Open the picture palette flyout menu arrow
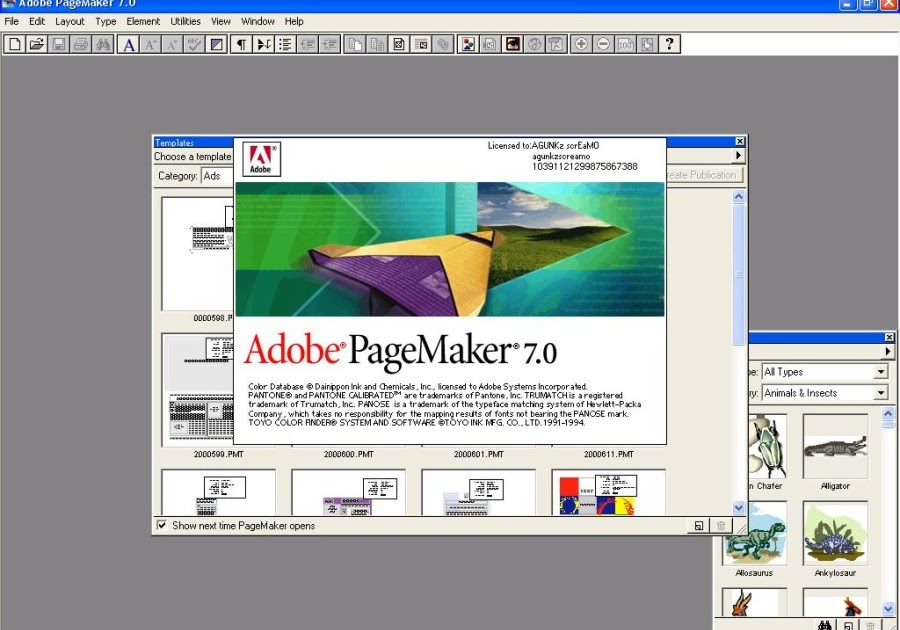900x630 pixels. pyautogui.click(x=889, y=351)
